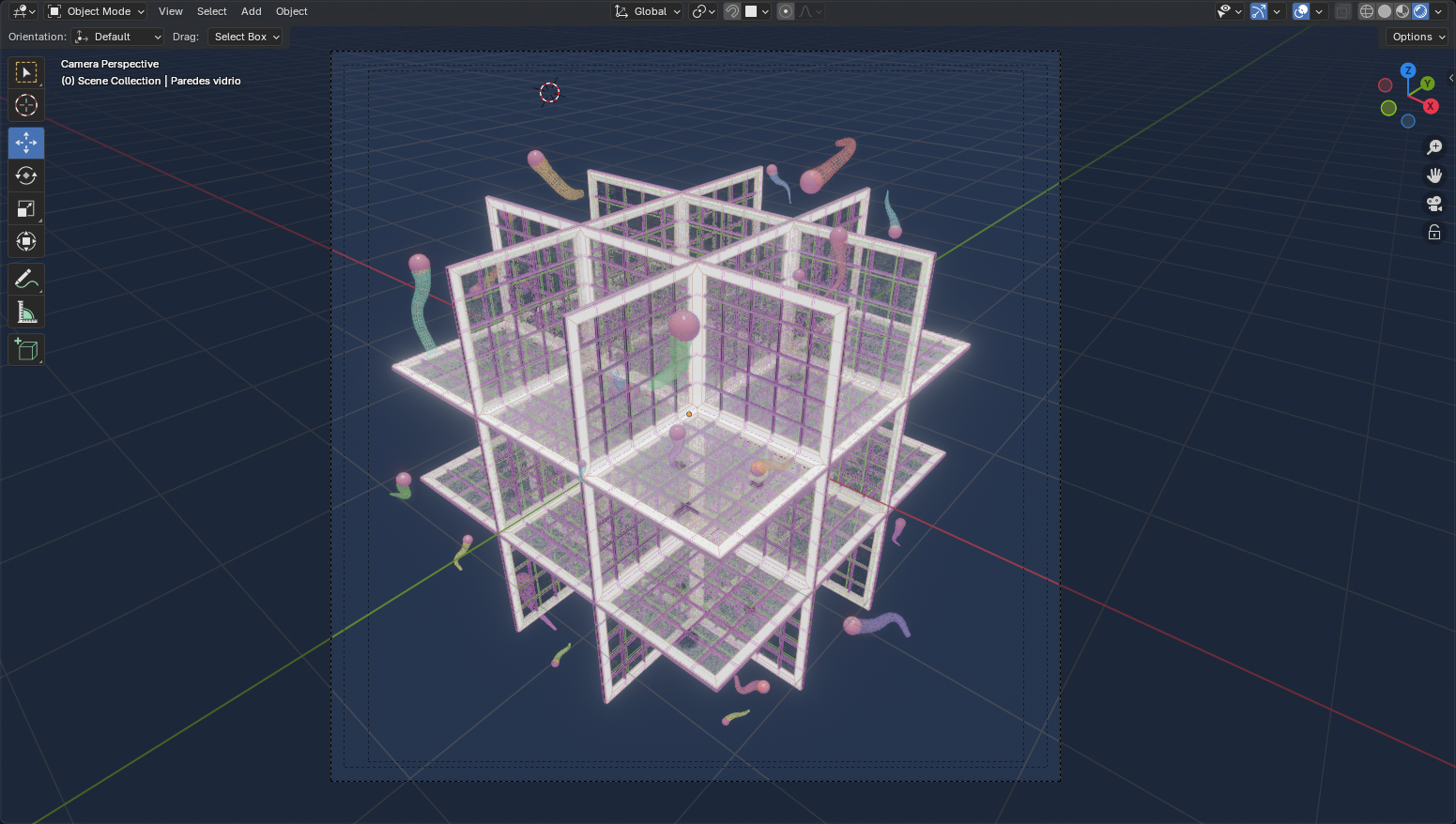Open the Add menu
This screenshot has height=824, width=1456.
pos(251,11)
